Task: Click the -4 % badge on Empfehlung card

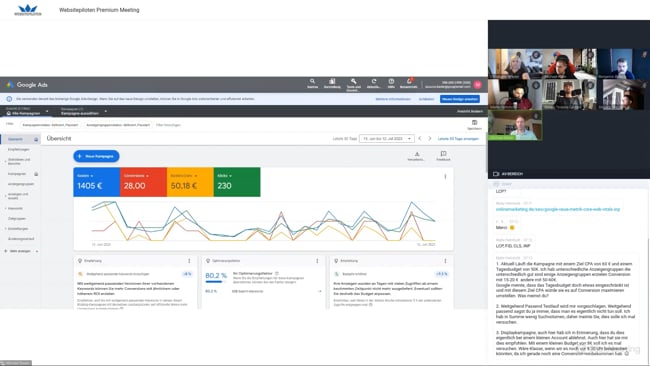Action: point(187,274)
